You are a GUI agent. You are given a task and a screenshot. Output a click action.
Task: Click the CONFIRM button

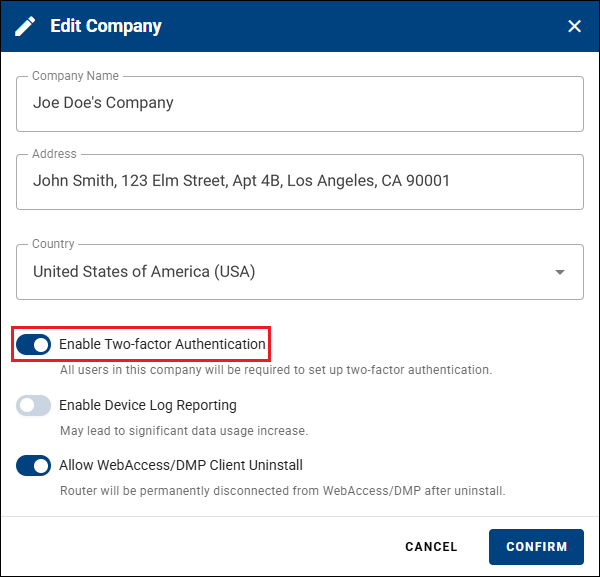tap(536, 547)
